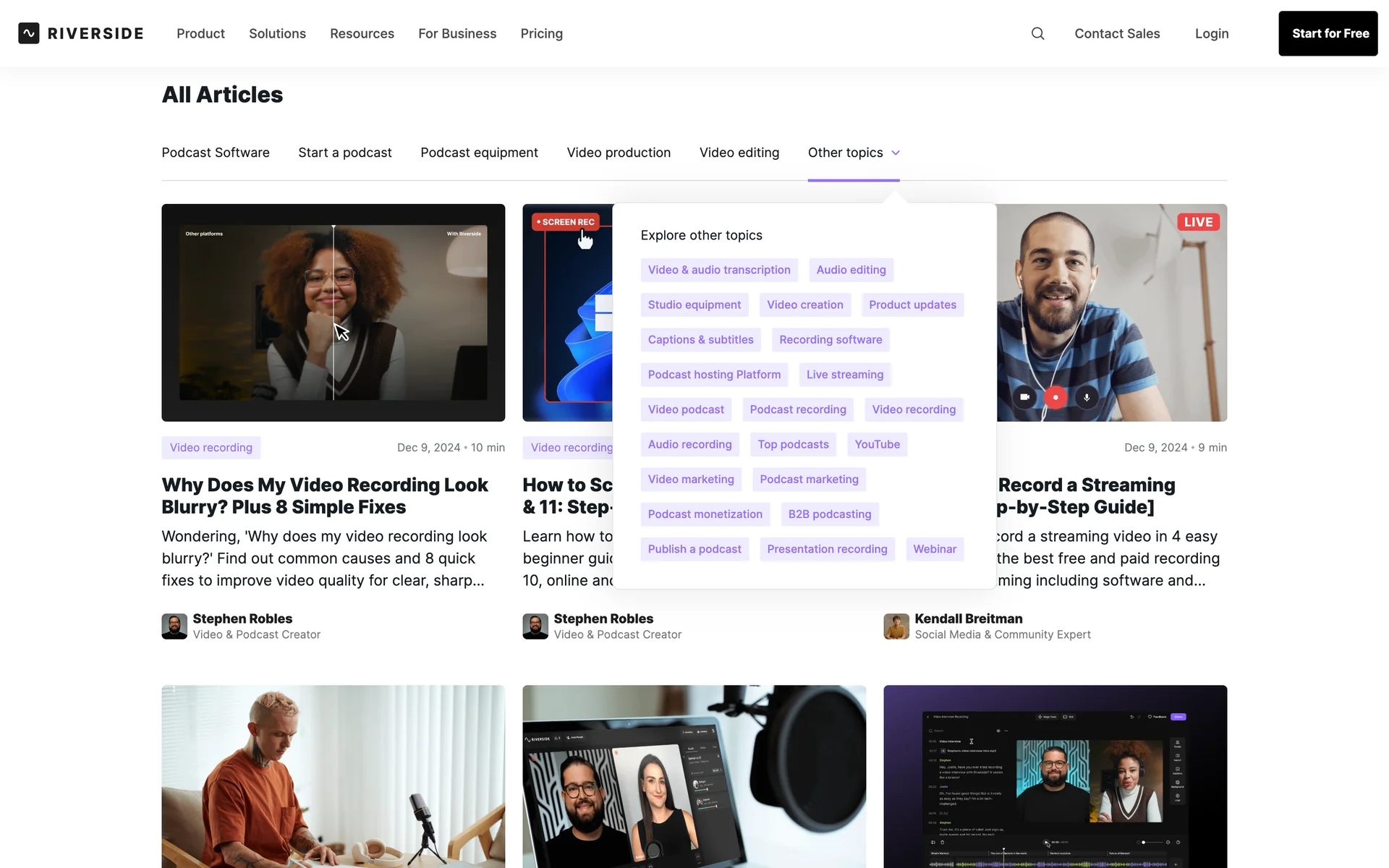This screenshot has height=868, width=1389.
Task: Click the microphone icon in streaming thumbnail
Action: (1087, 397)
